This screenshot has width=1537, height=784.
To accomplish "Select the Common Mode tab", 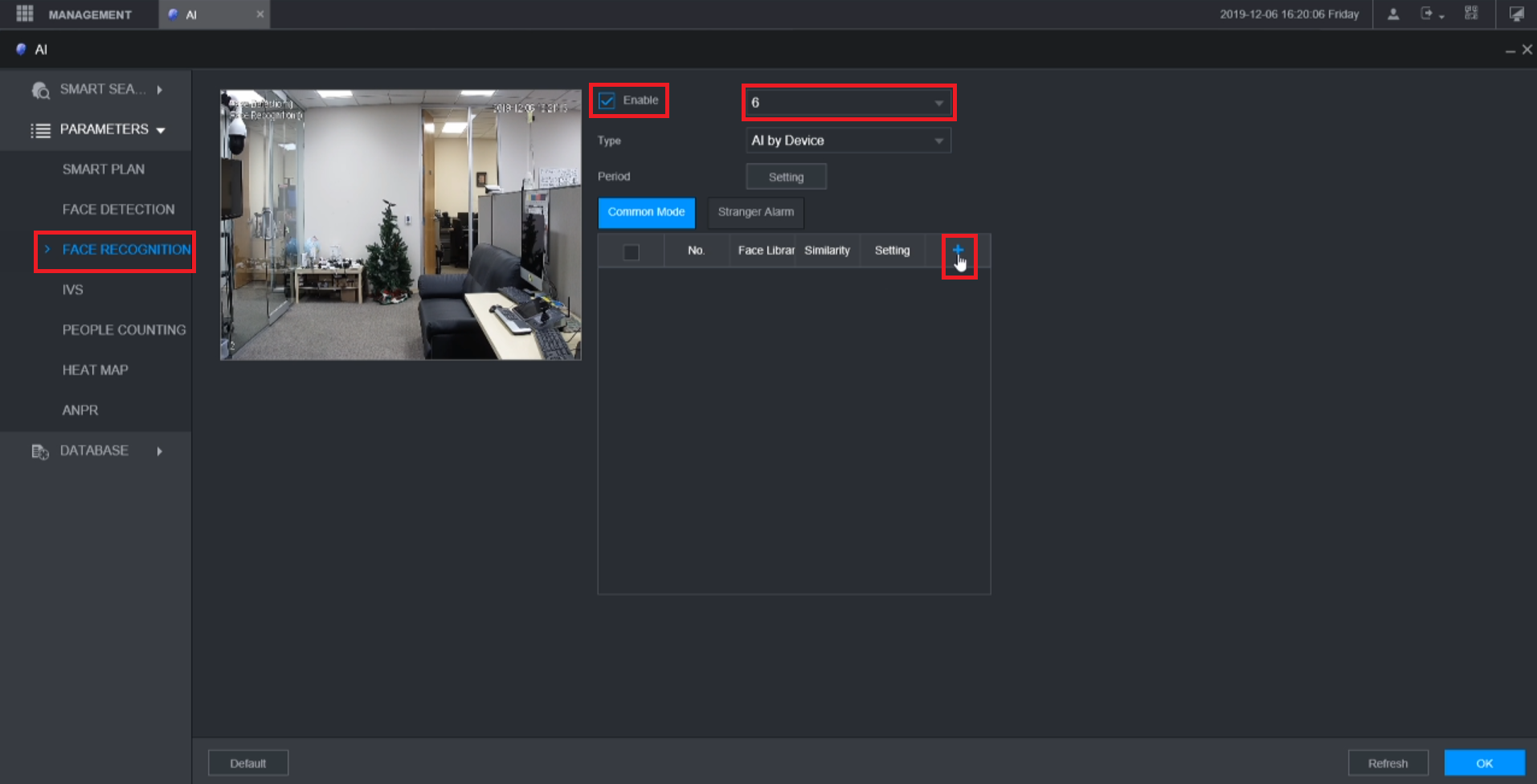I will point(647,213).
